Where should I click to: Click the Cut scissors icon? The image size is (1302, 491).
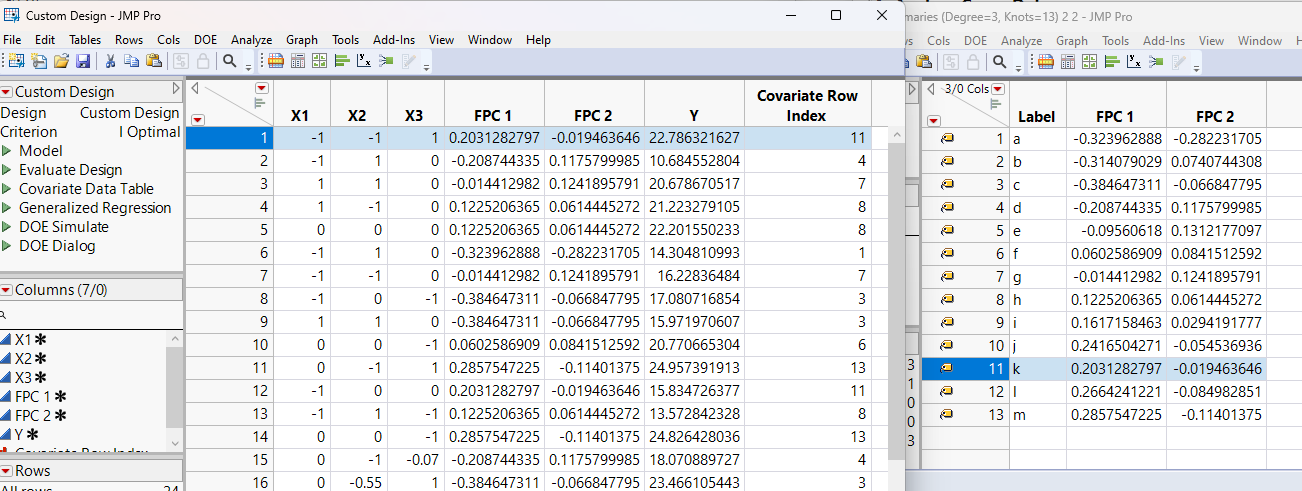(110, 62)
